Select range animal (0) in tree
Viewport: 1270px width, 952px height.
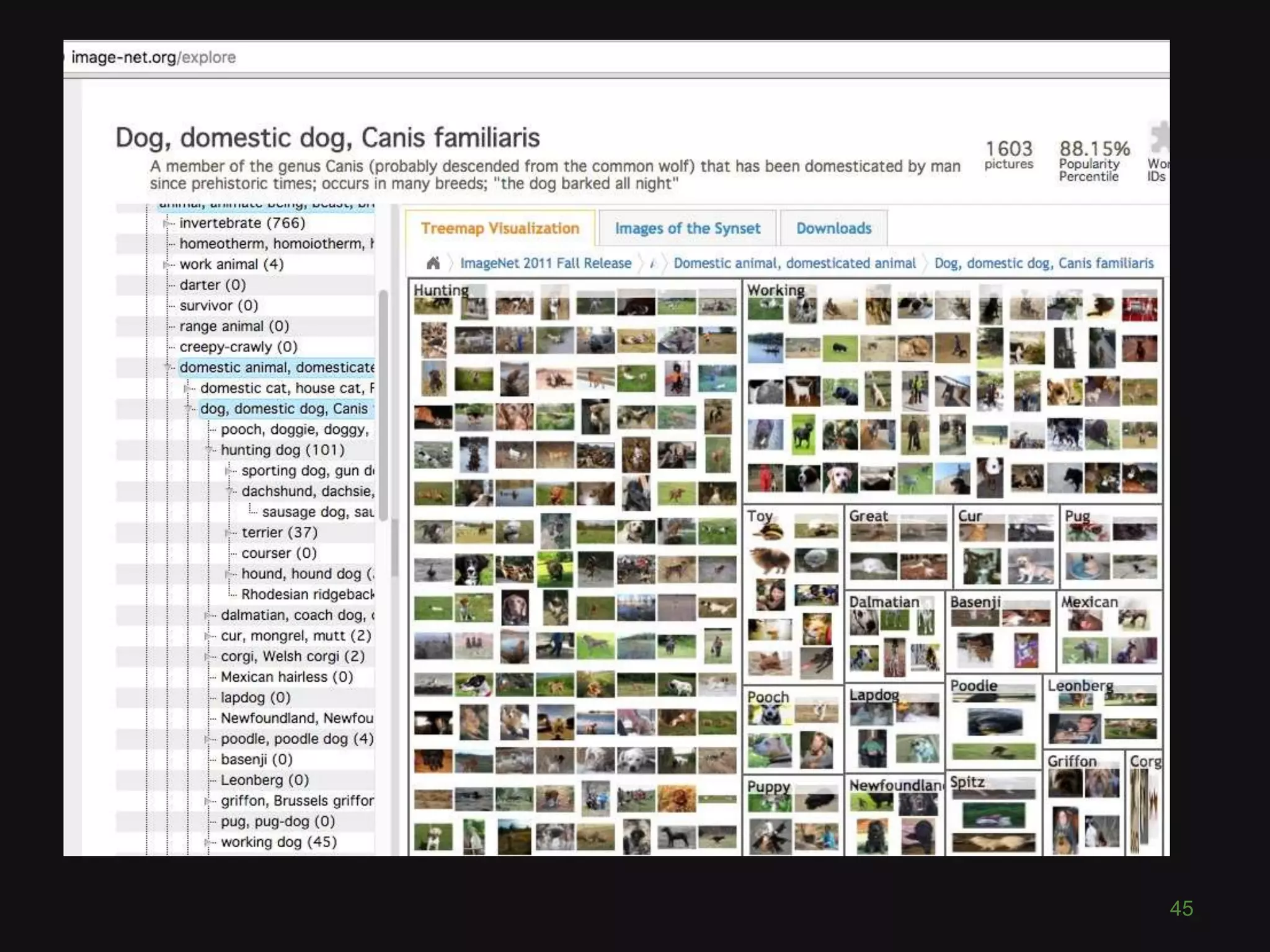coord(234,326)
